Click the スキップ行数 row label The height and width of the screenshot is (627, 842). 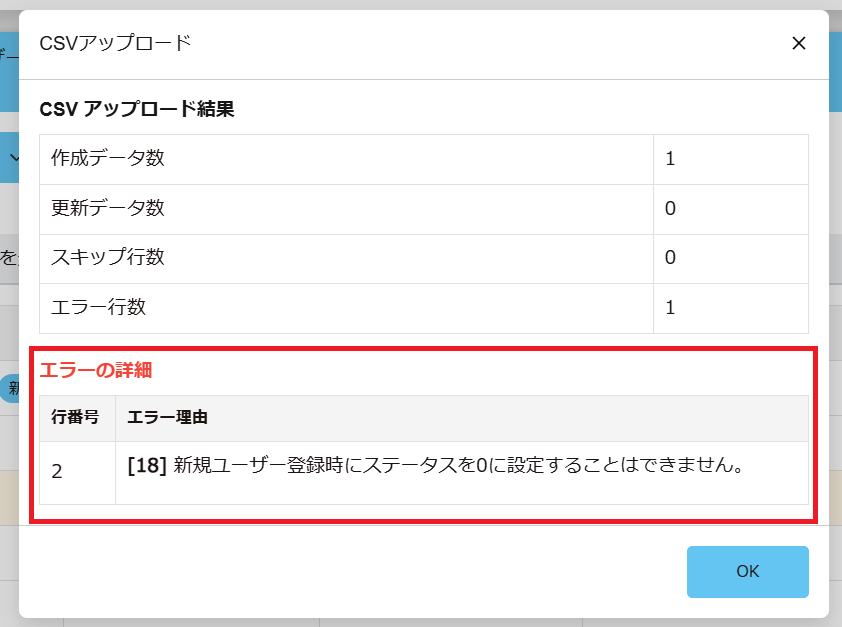point(108,258)
